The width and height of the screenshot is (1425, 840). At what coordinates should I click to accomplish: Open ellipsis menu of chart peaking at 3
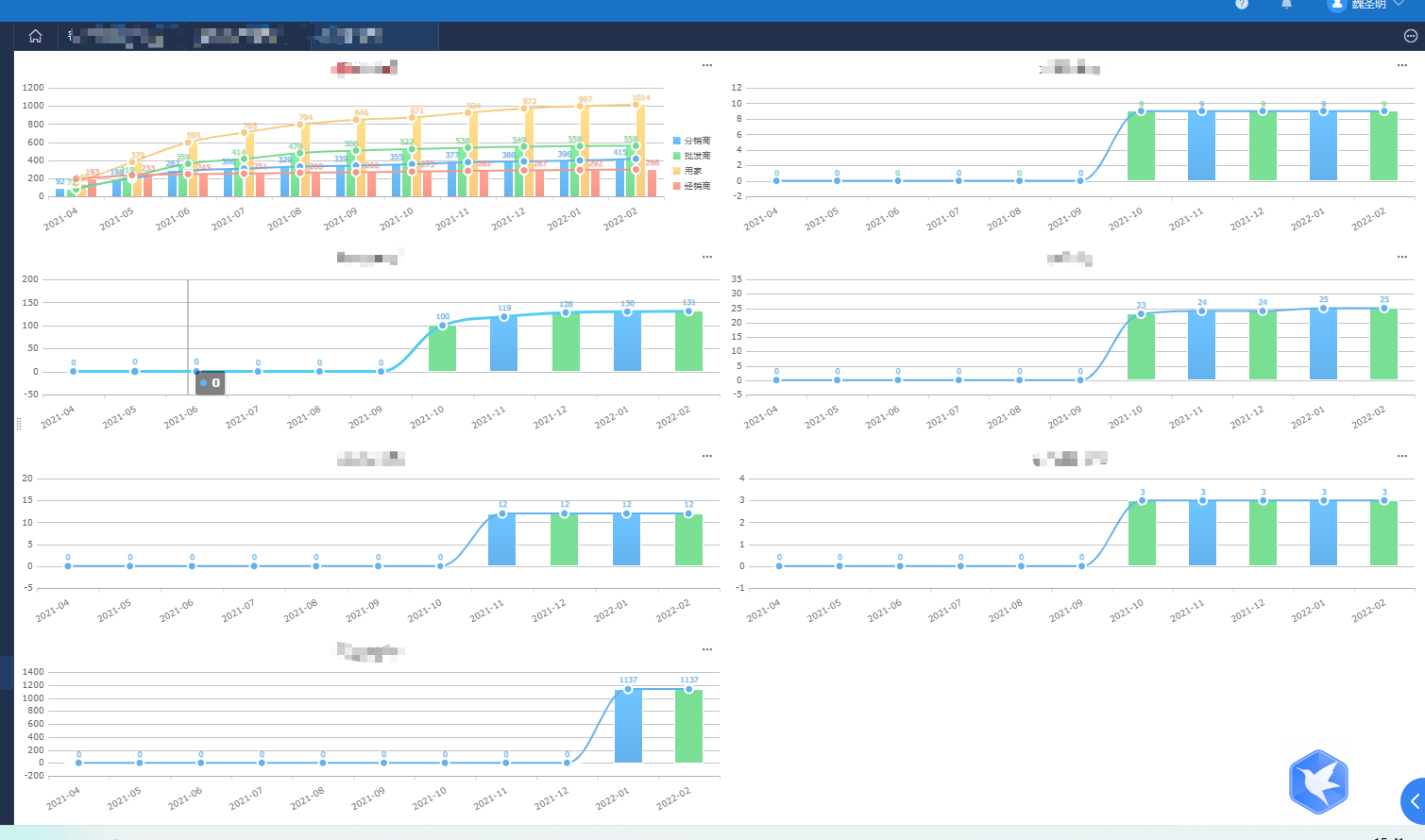1402,456
